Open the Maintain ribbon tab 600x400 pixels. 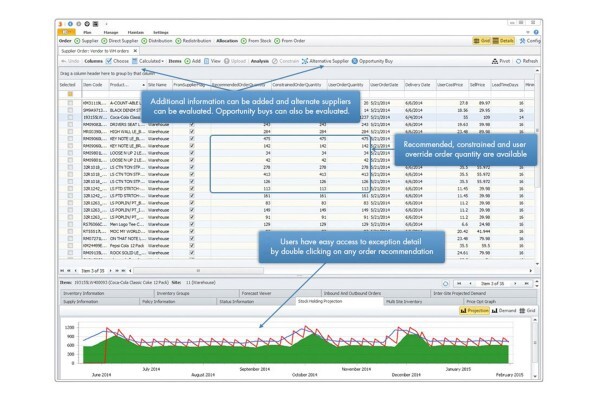135,33
